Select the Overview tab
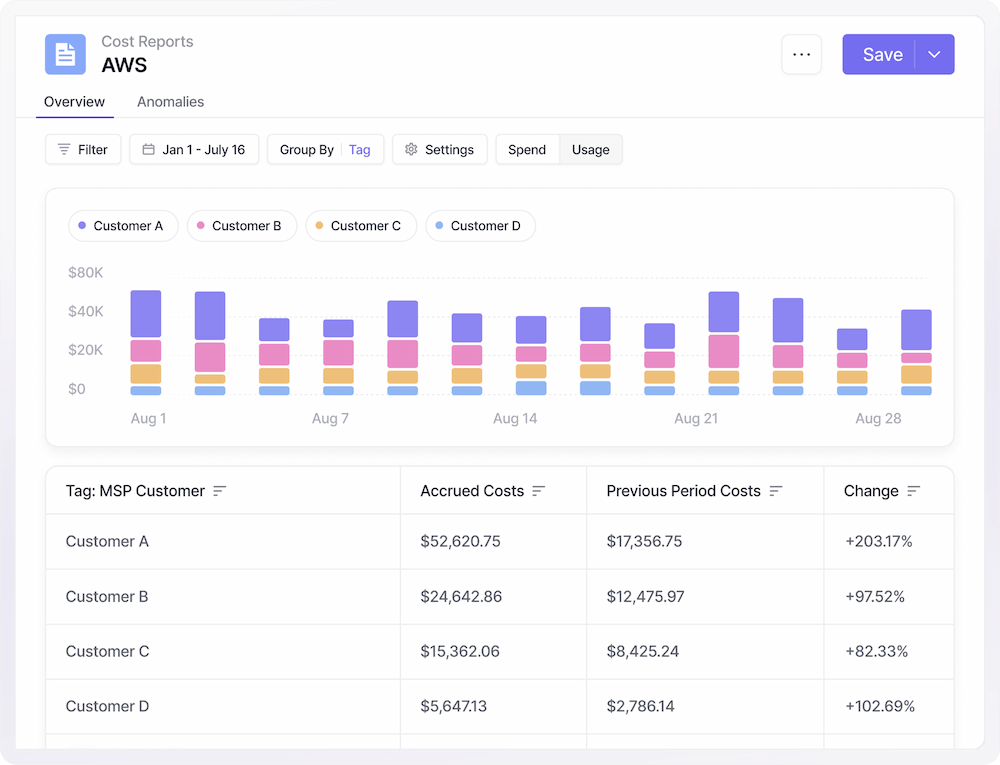1000x765 pixels. [74, 102]
